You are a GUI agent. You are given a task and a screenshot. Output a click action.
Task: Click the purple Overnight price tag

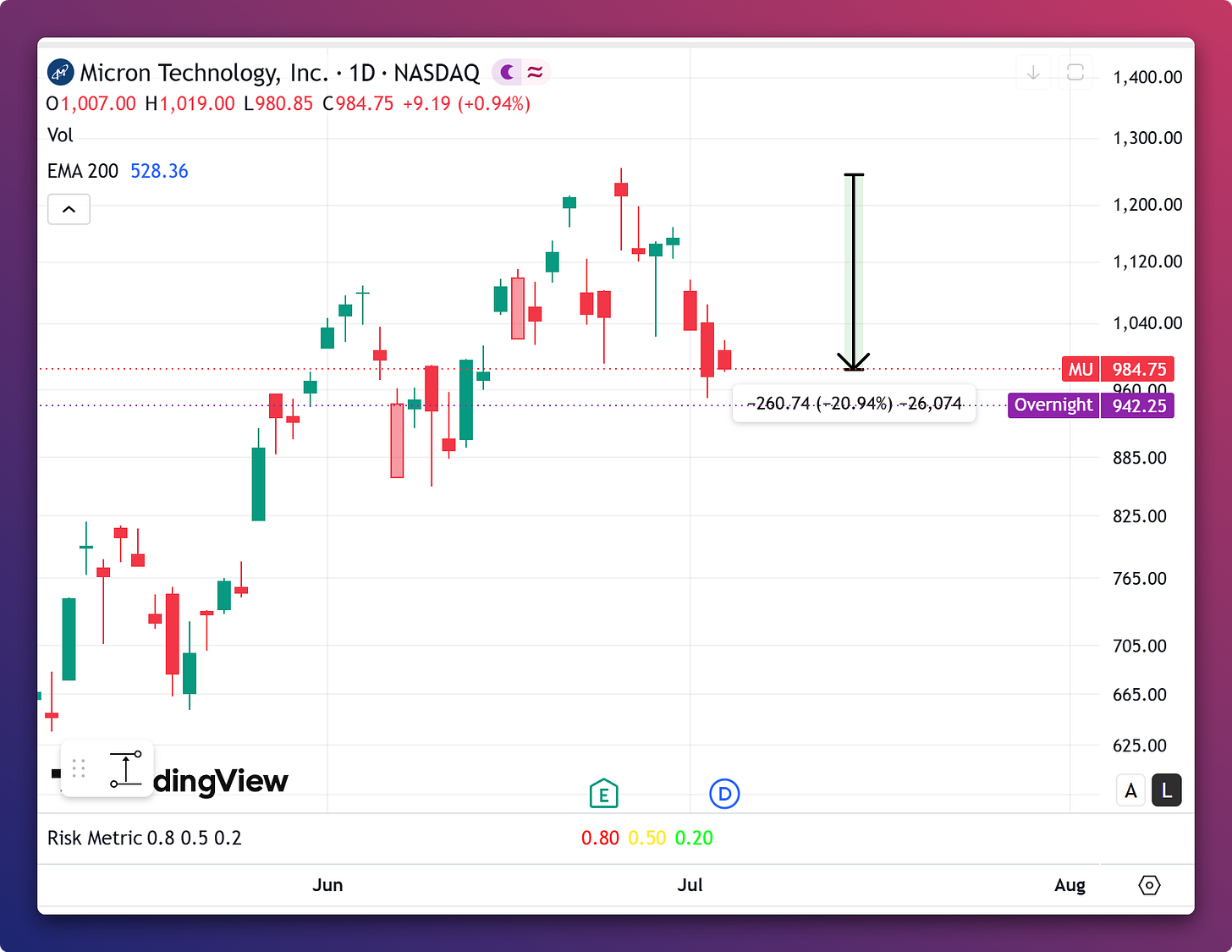[x=1053, y=405]
